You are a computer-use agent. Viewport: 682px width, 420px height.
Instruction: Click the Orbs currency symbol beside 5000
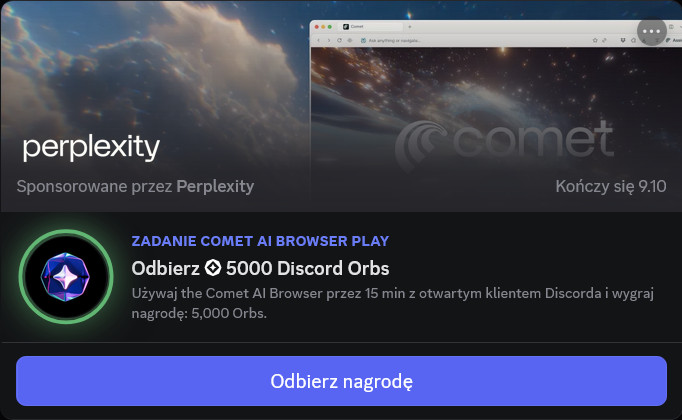coord(213,268)
